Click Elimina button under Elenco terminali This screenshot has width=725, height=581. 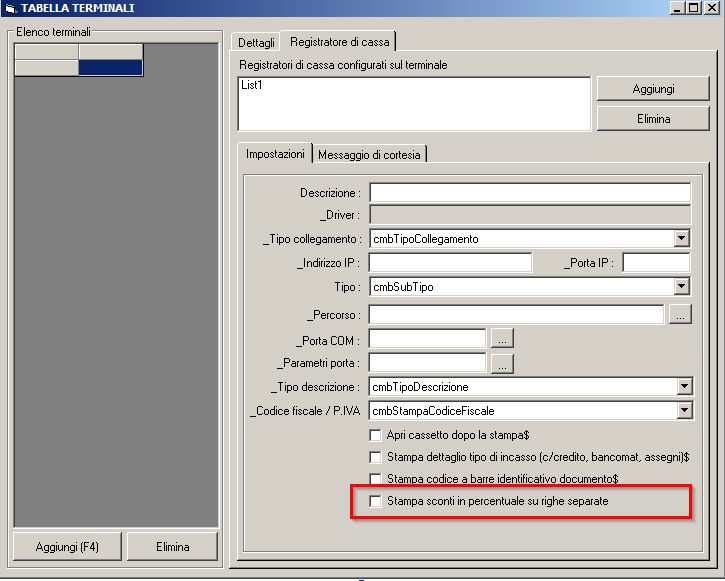point(172,547)
